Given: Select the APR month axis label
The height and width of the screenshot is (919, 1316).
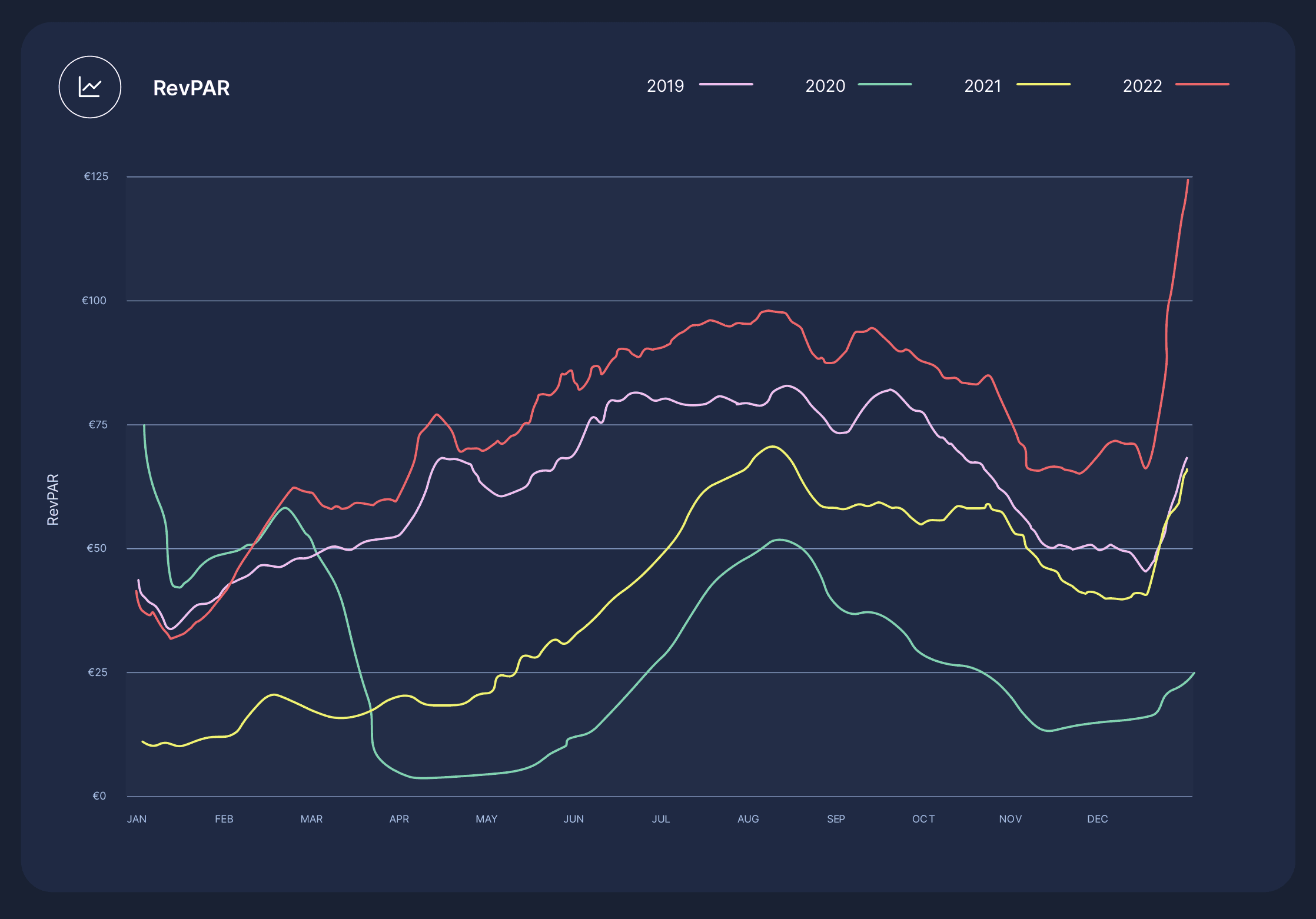Looking at the screenshot, I should [x=399, y=819].
